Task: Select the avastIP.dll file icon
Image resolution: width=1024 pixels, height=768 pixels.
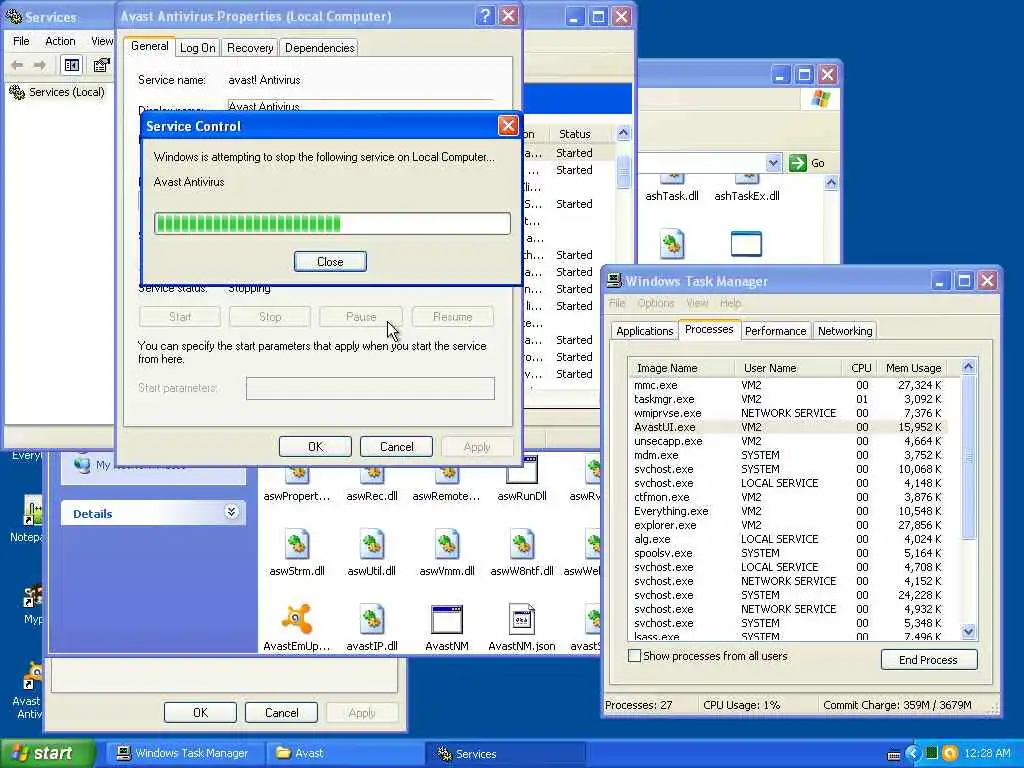Action: [x=372, y=619]
